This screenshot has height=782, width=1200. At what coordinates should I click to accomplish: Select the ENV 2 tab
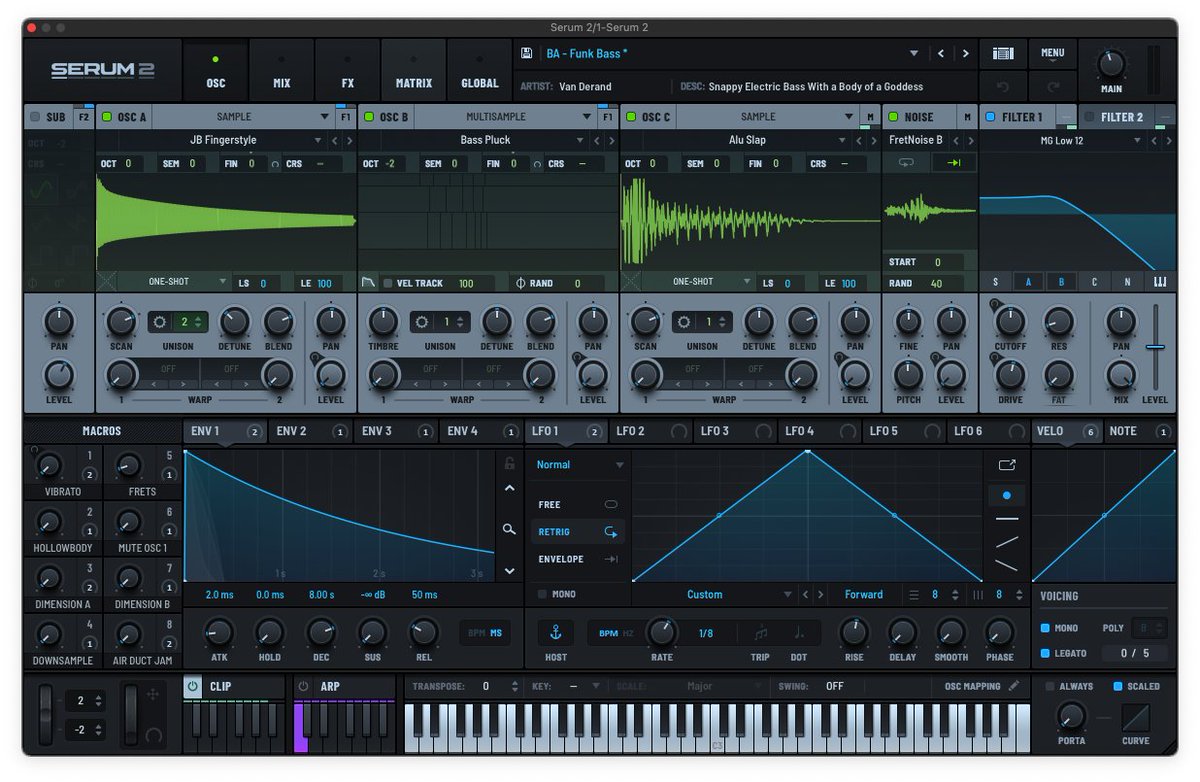(311, 431)
